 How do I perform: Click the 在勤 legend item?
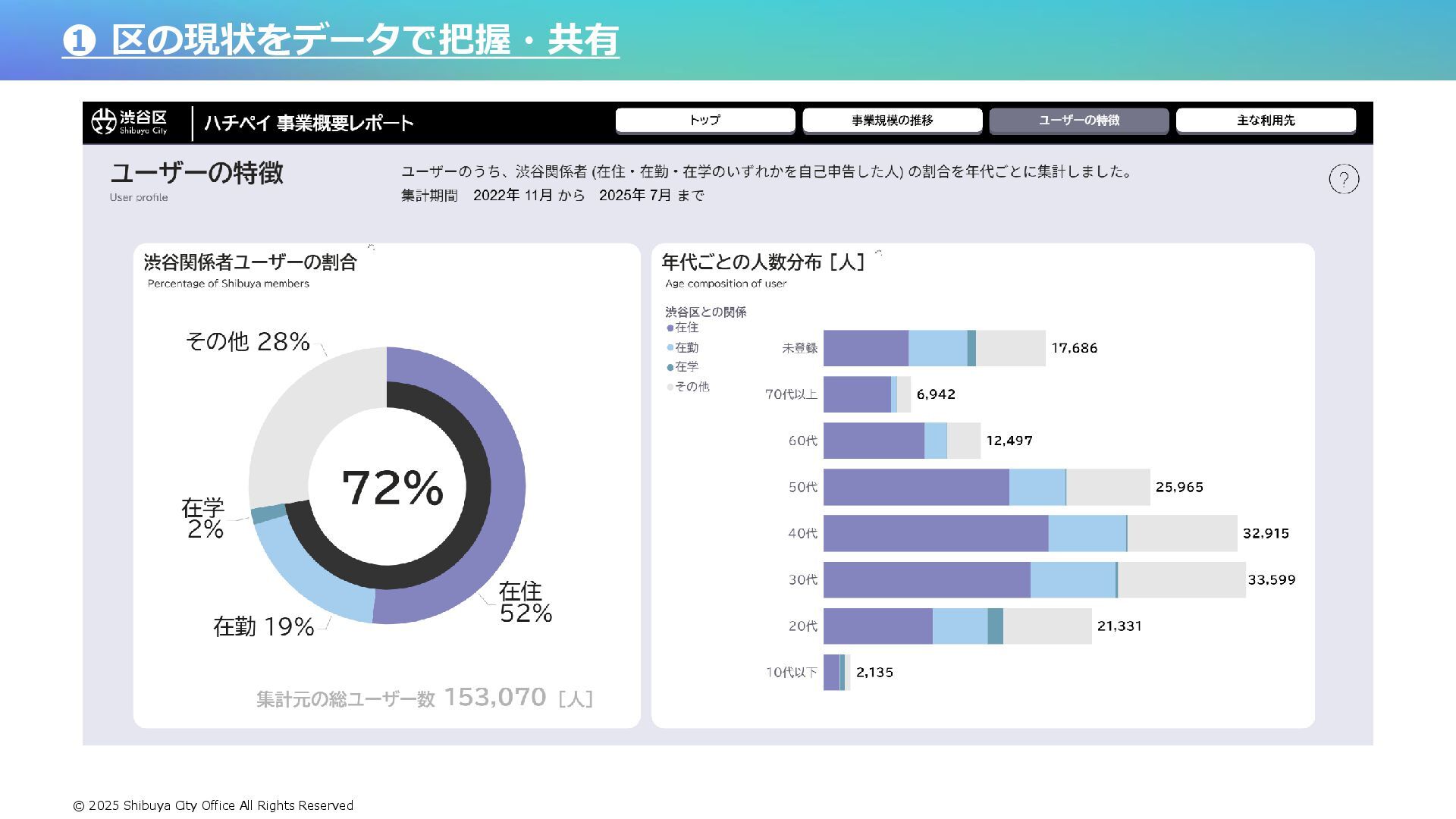pyautogui.click(x=686, y=347)
